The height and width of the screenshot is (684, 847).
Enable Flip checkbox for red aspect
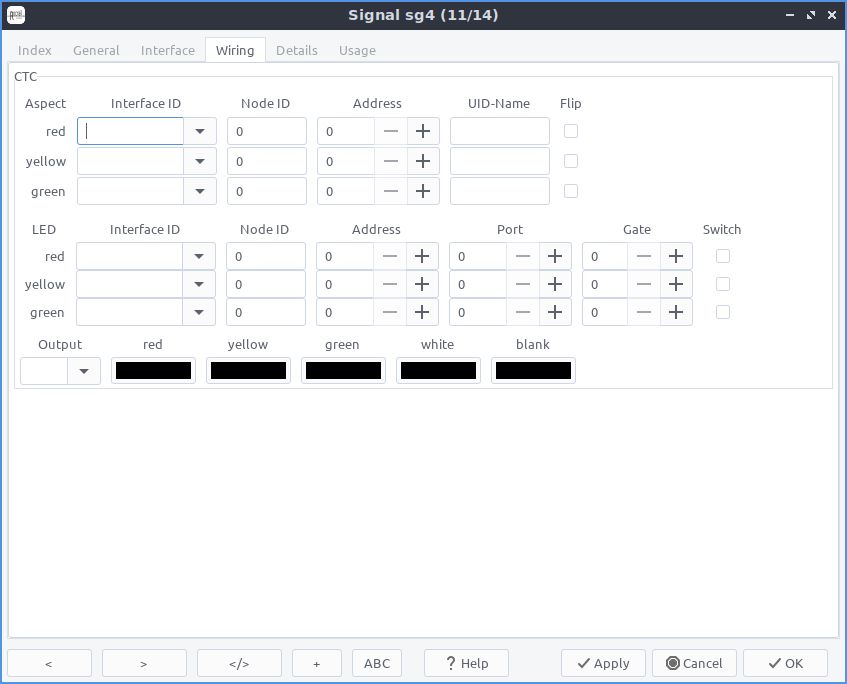[570, 131]
